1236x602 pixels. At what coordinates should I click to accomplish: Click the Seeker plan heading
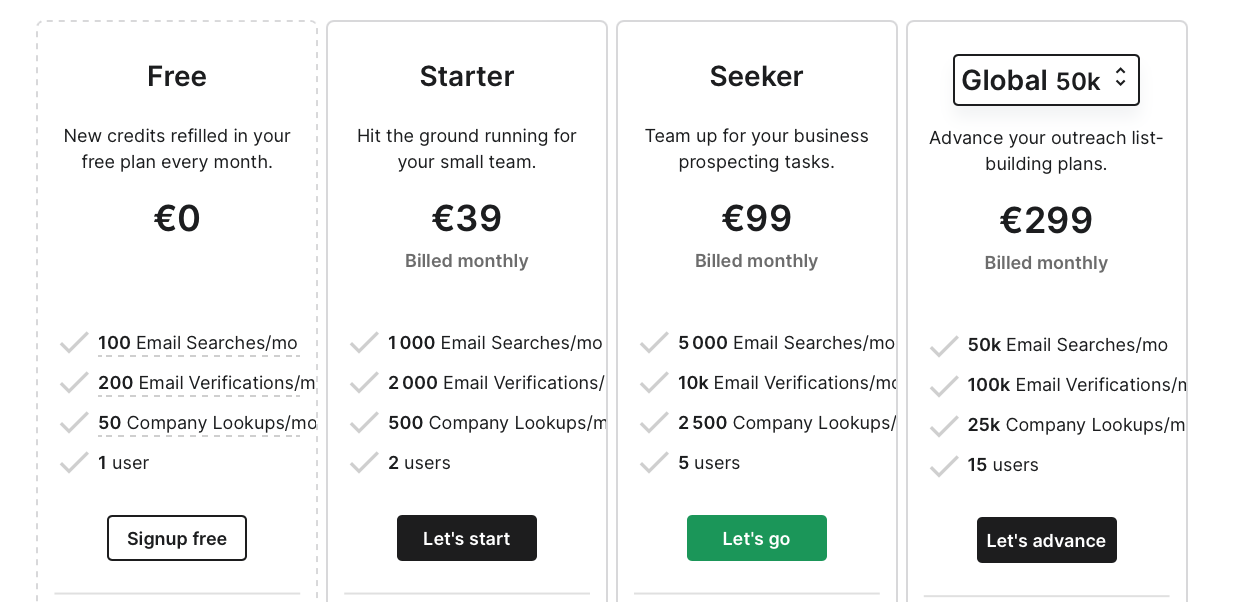(x=756, y=76)
